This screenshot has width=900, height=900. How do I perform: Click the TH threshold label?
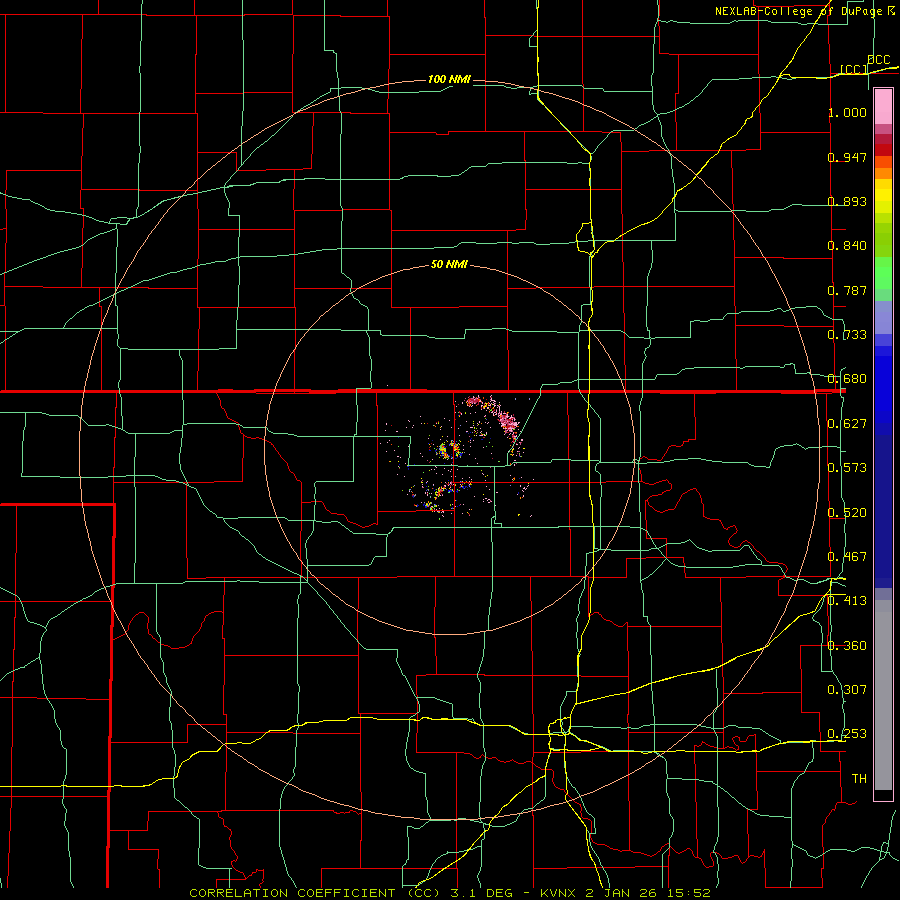point(859,779)
